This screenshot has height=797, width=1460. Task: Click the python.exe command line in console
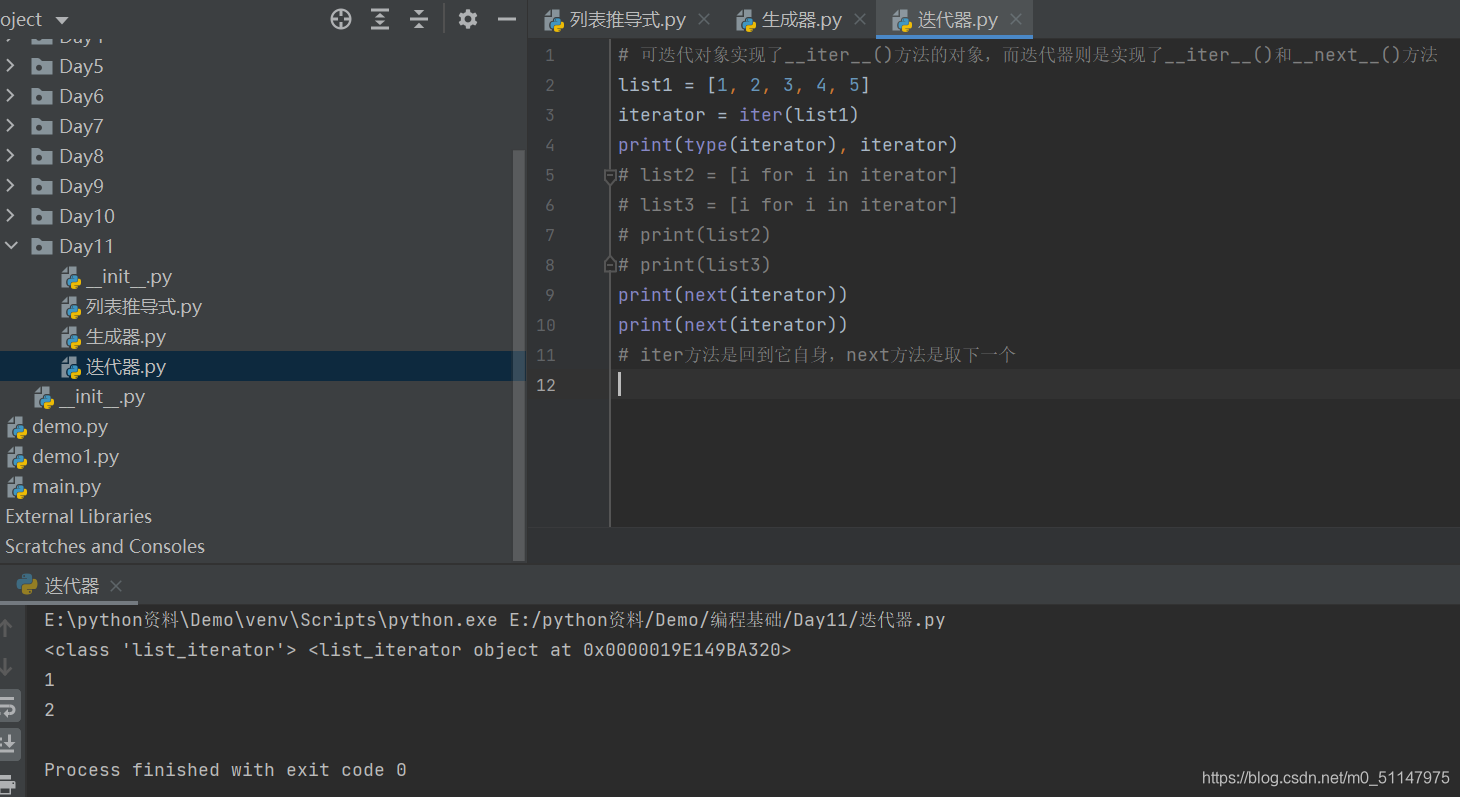pos(495,620)
